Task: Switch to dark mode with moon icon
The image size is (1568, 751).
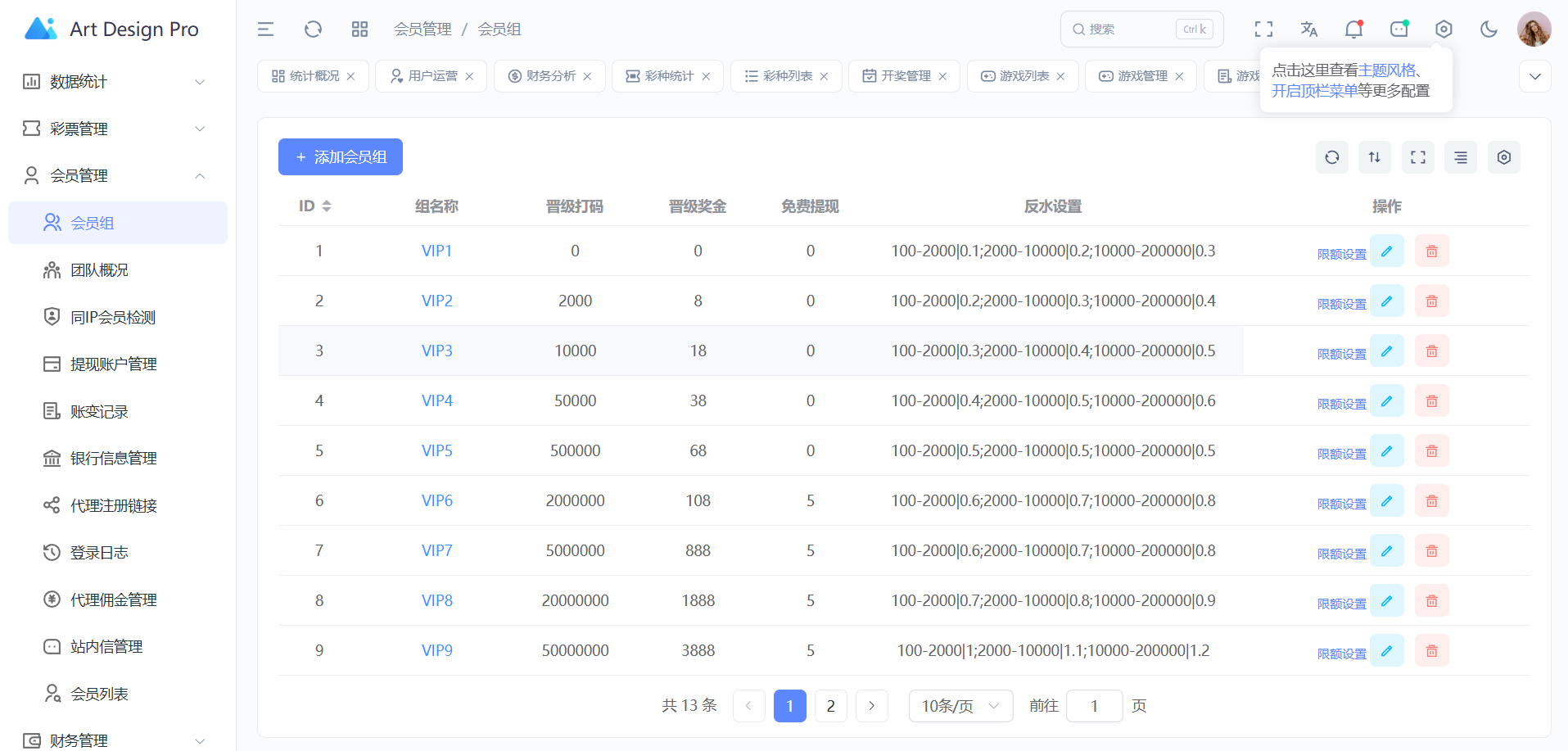Action: click(x=1489, y=29)
